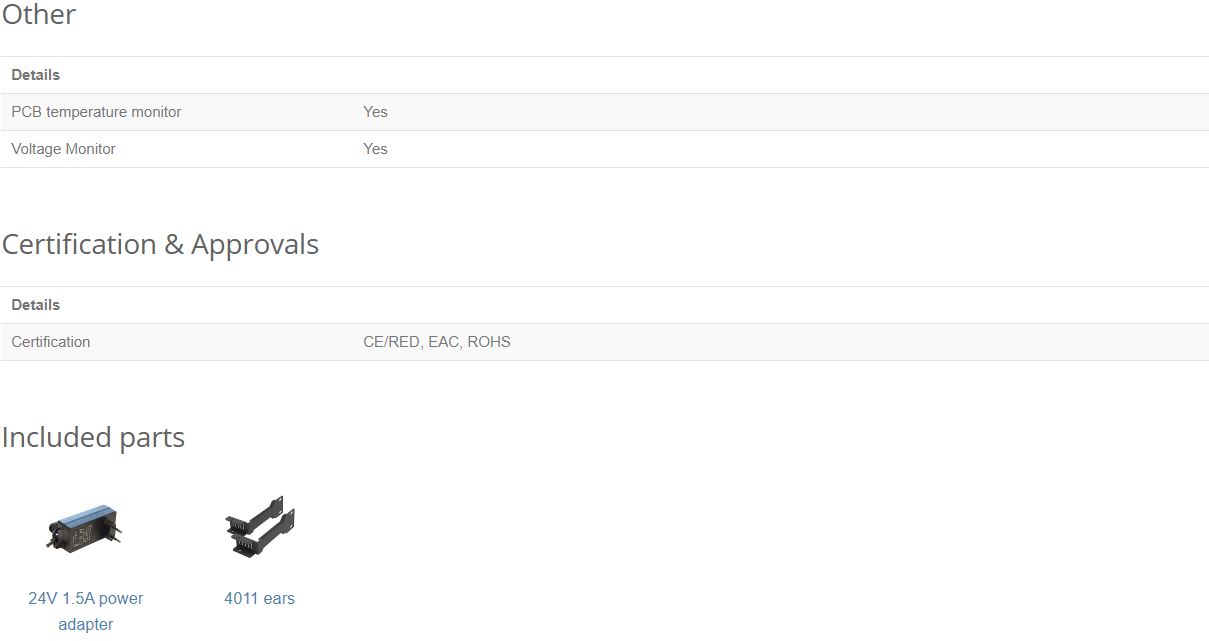Click the word Approvals in the section heading
Image resolution: width=1209 pixels, height=641 pixels.
point(255,244)
